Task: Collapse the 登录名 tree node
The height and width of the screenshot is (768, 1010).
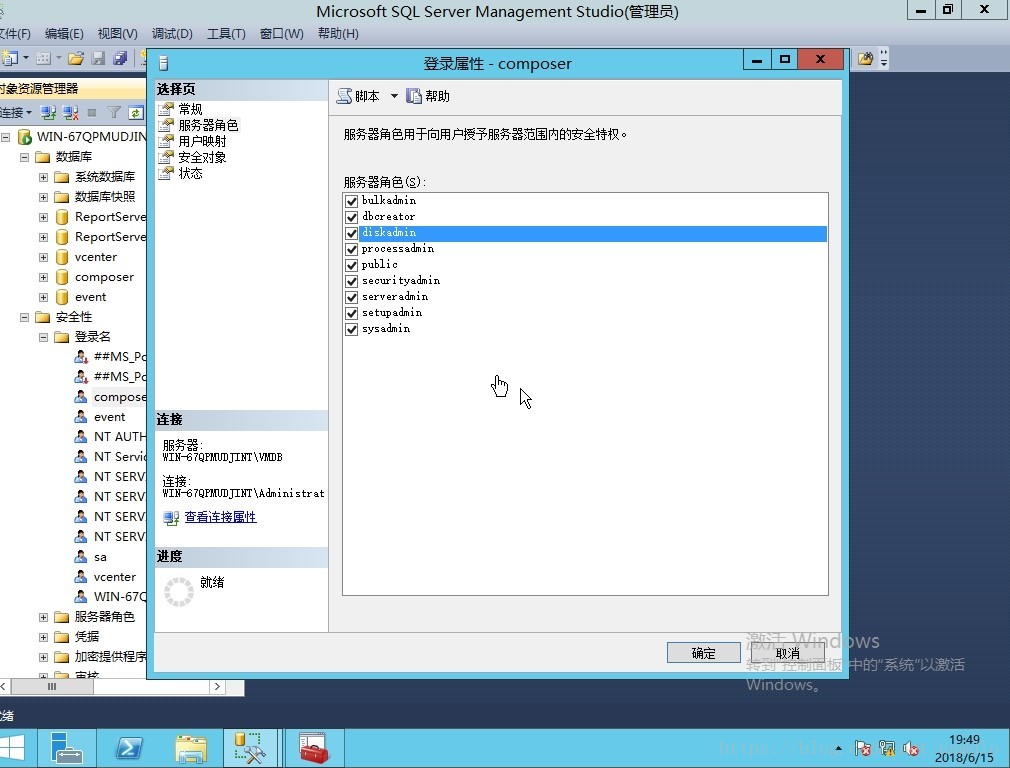Action: 43,337
